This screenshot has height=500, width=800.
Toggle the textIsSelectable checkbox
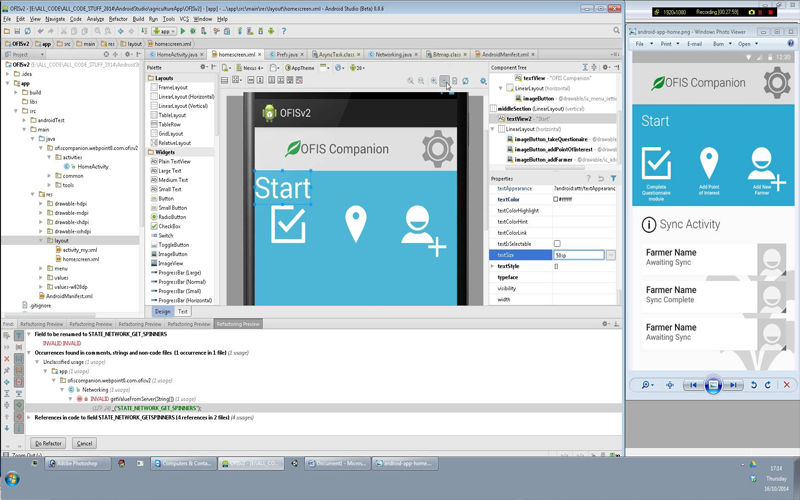[x=557, y=244]
